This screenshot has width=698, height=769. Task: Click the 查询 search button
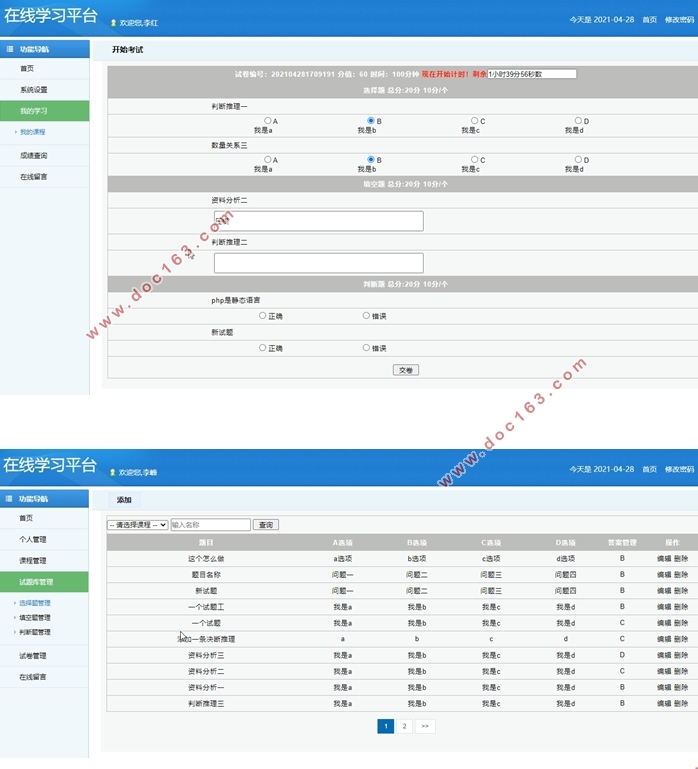tap(266, 525)
